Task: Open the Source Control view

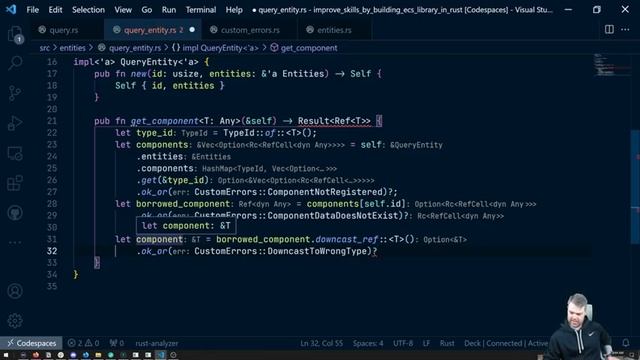Action: click(15, 93)
